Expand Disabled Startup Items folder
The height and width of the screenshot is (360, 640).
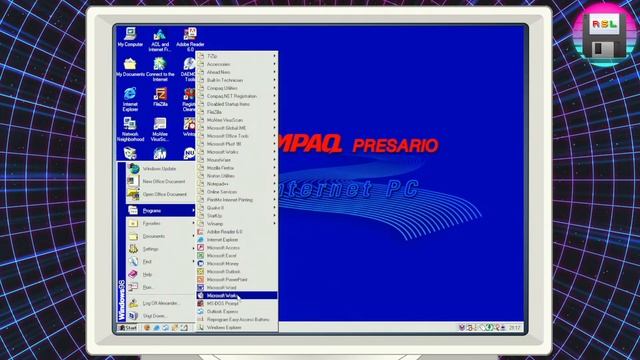237,104
